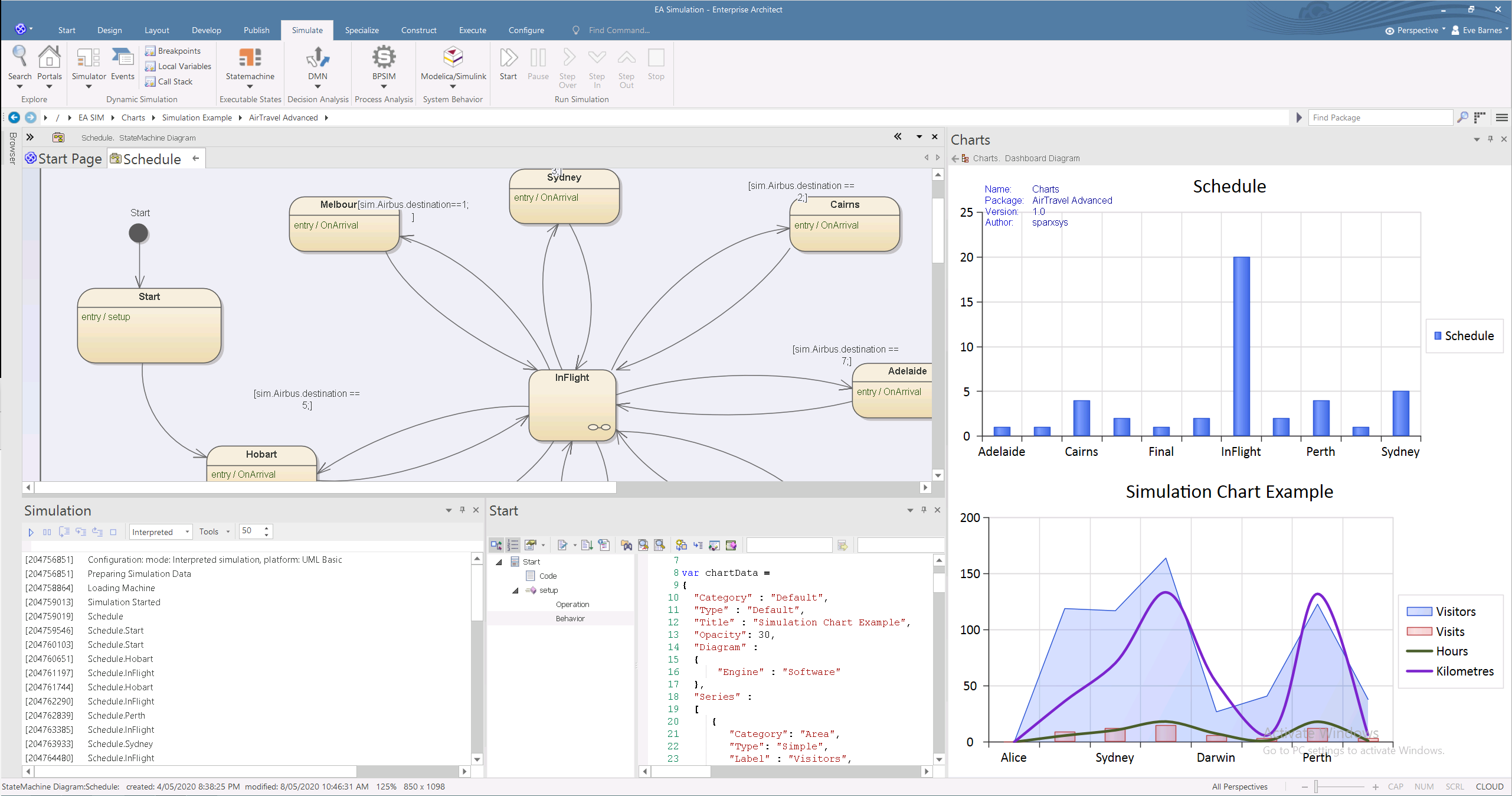This screenshot has height=796, width=1512.
Task: Open the Statemachine executable states icon
Action: click(x=250, y=58)
